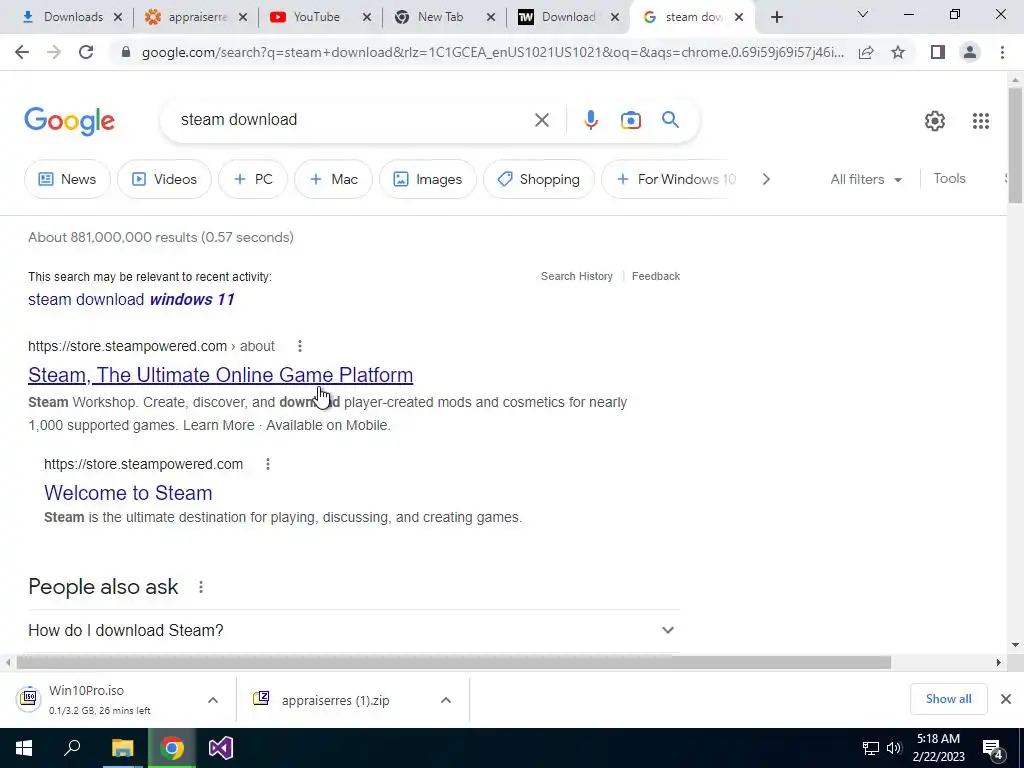Add PC to search query
The height and width of the screenshot is (768, 1024).
pos(253,180)
